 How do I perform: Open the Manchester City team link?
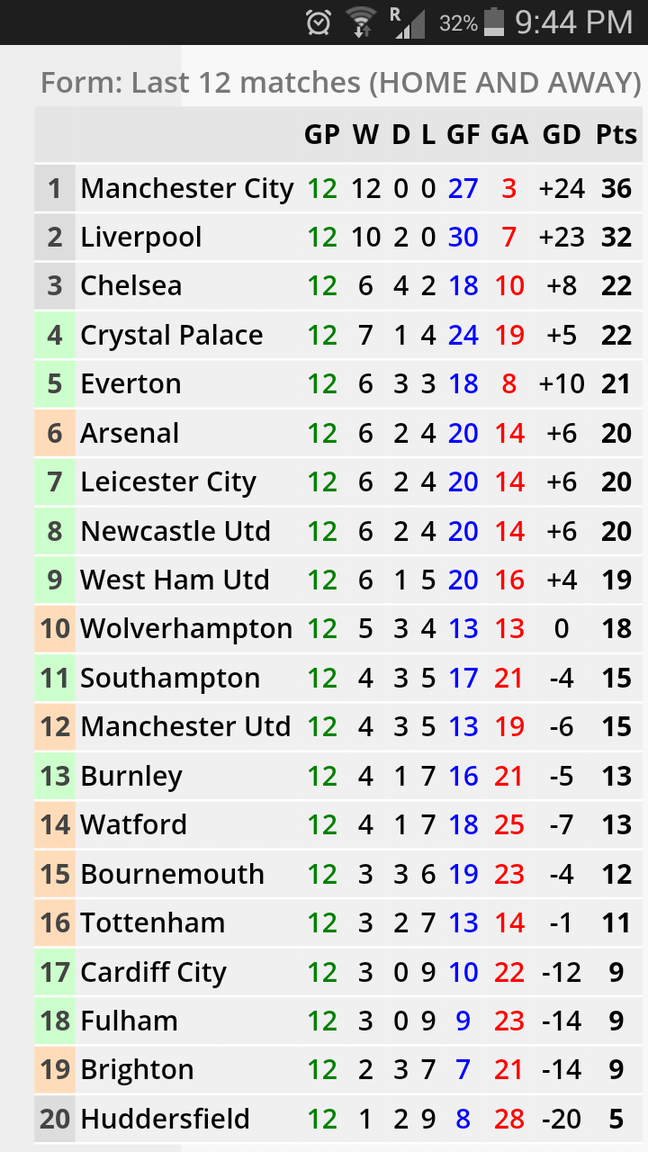[187, 188]
